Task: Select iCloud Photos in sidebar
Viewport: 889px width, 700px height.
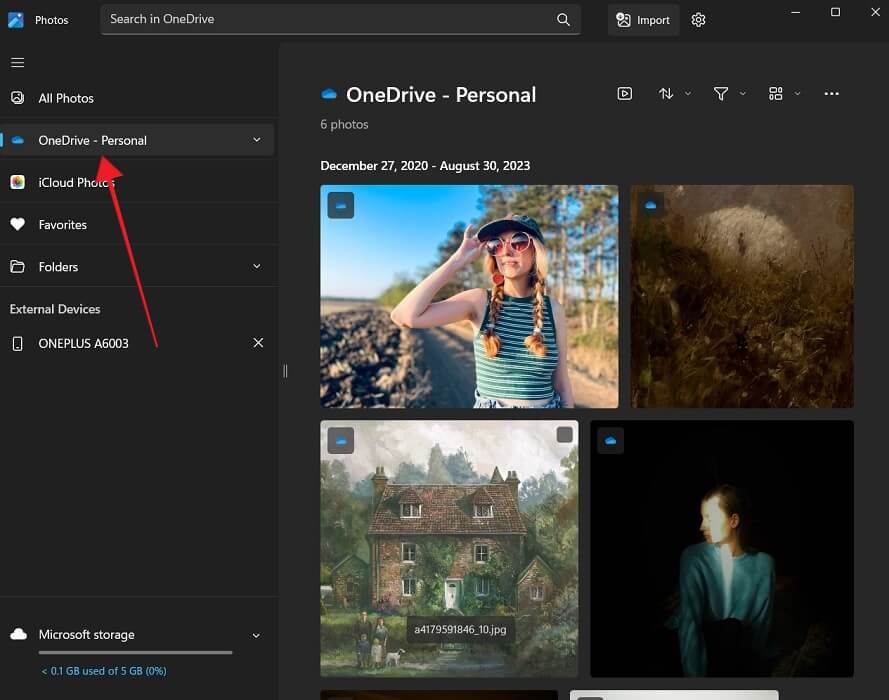Action: [x=76, y=183]
